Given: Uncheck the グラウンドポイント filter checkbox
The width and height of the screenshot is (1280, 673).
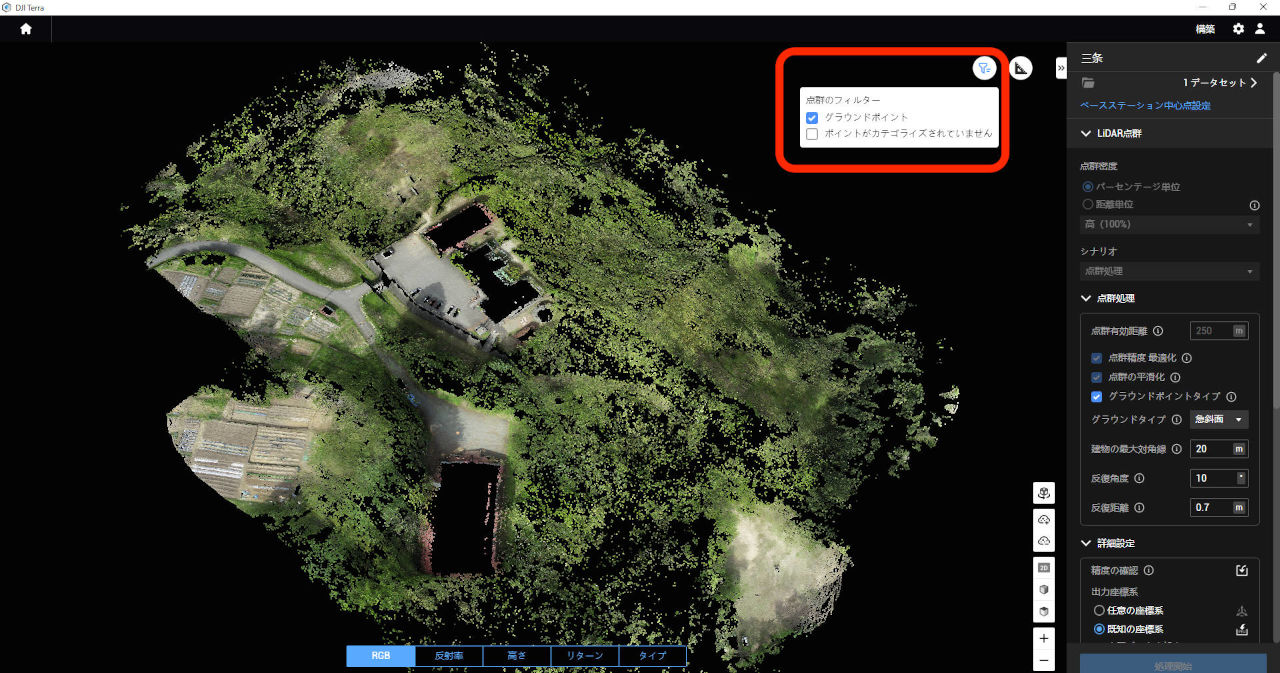Looking at the screenshot, I should pyautogui.click(x=813, y=118).
